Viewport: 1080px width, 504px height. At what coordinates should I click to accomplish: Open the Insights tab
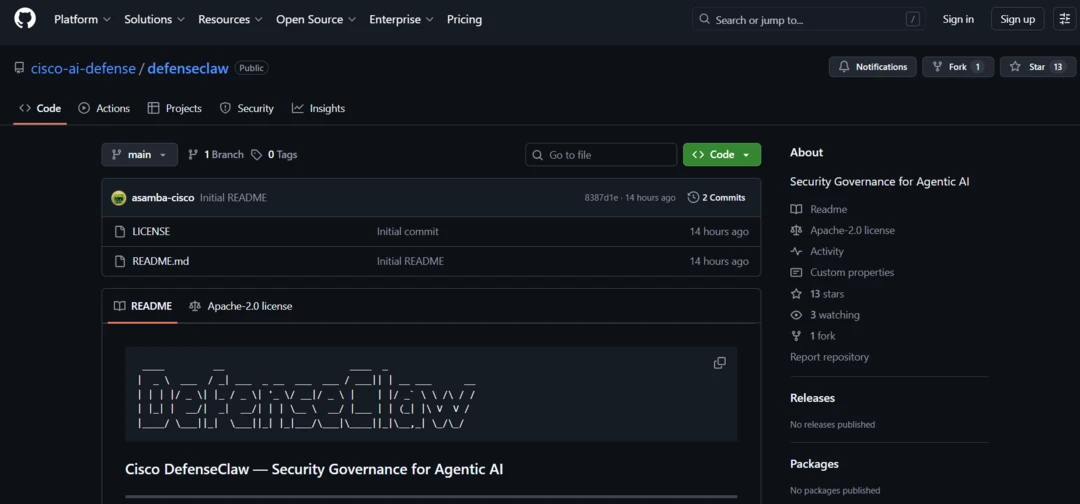point(318,108)
